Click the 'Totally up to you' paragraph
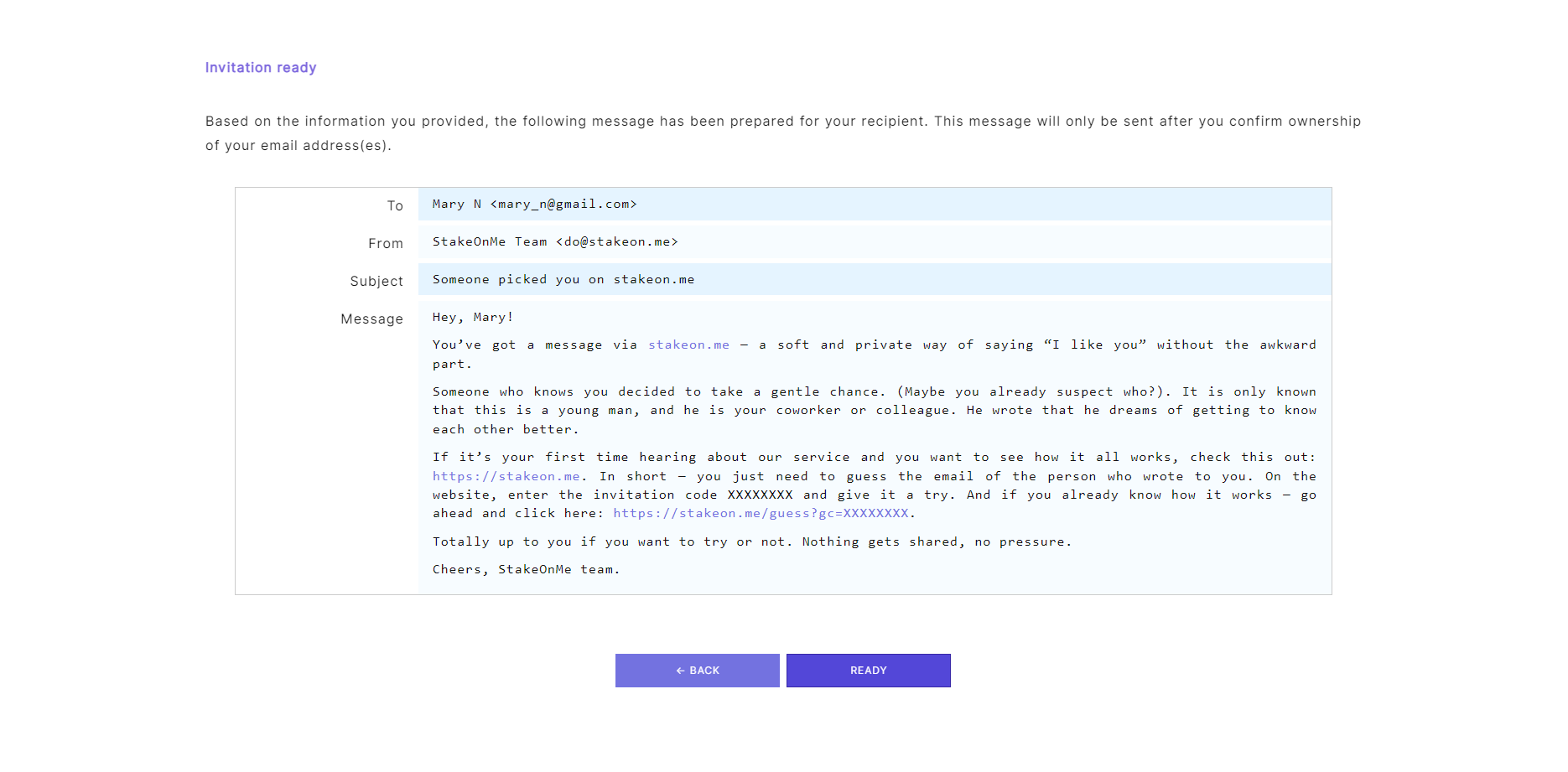This screenshot has height=772, width=1568. point(752,541)
